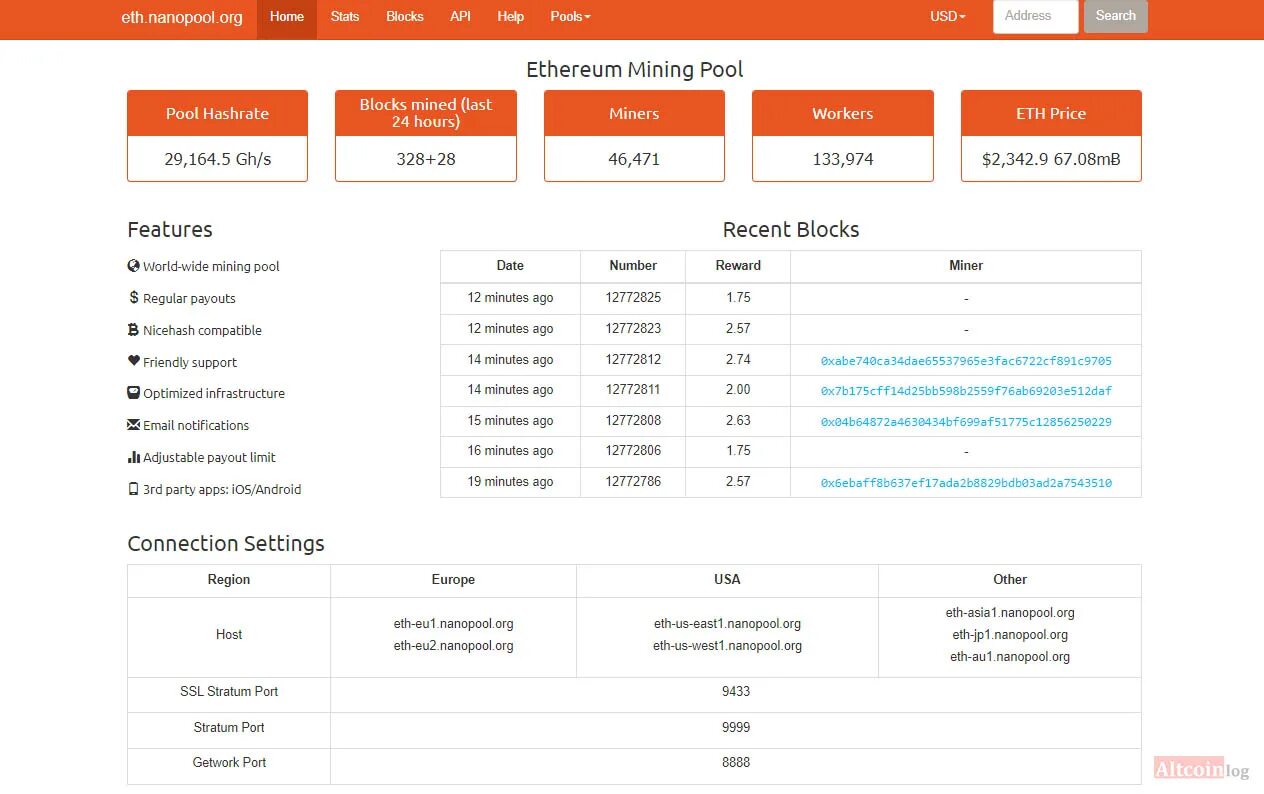
Task: Open miner address 0xabe740ca34dae65537965e3fac6722cf891c9705
Action: coord(966,361)
